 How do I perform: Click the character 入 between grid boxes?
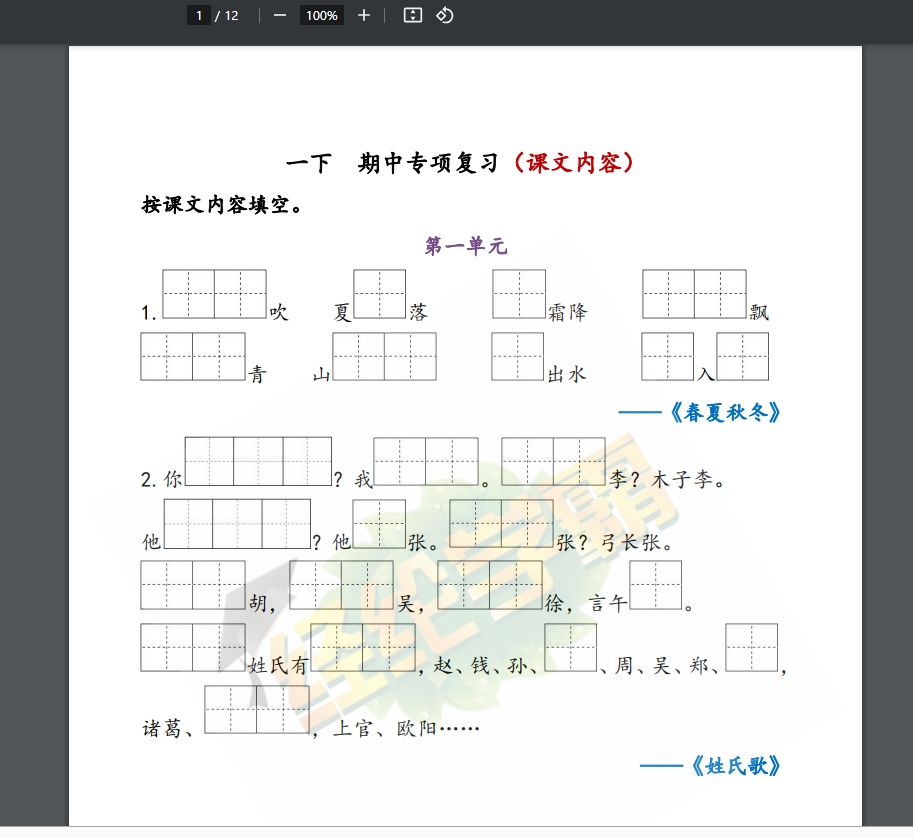(706, 374)
